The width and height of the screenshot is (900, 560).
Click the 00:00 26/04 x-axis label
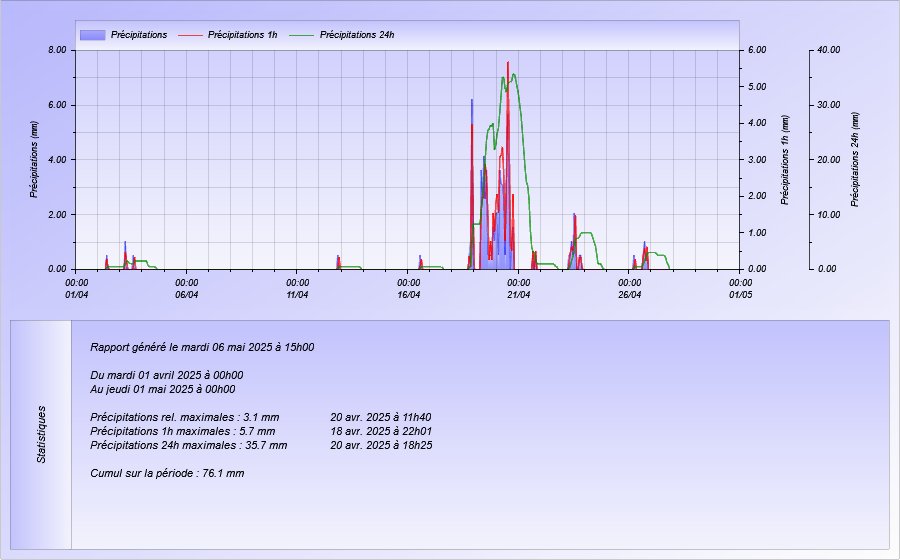point(630,289)
